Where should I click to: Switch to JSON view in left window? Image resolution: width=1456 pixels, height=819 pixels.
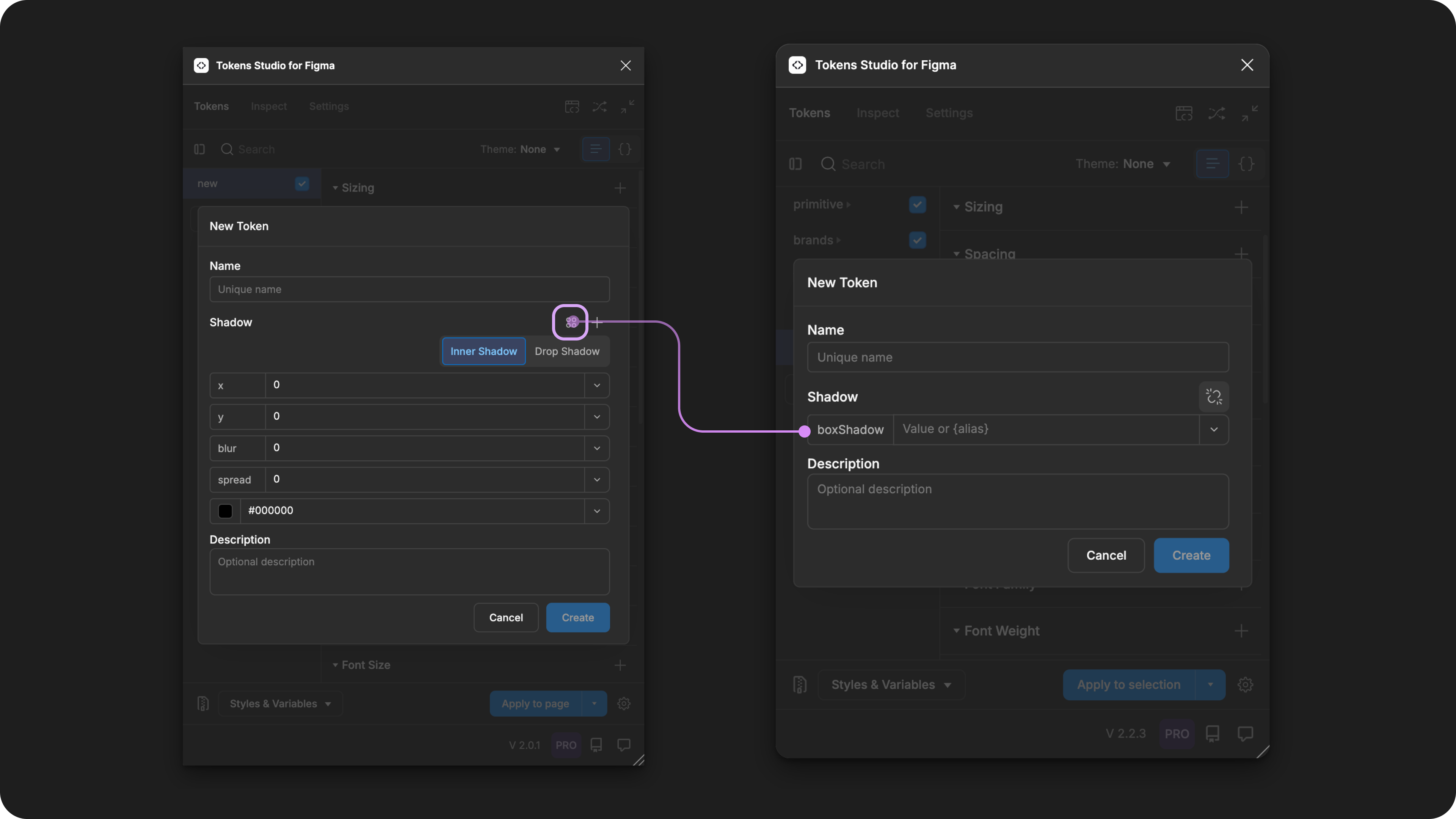point(624,149)
